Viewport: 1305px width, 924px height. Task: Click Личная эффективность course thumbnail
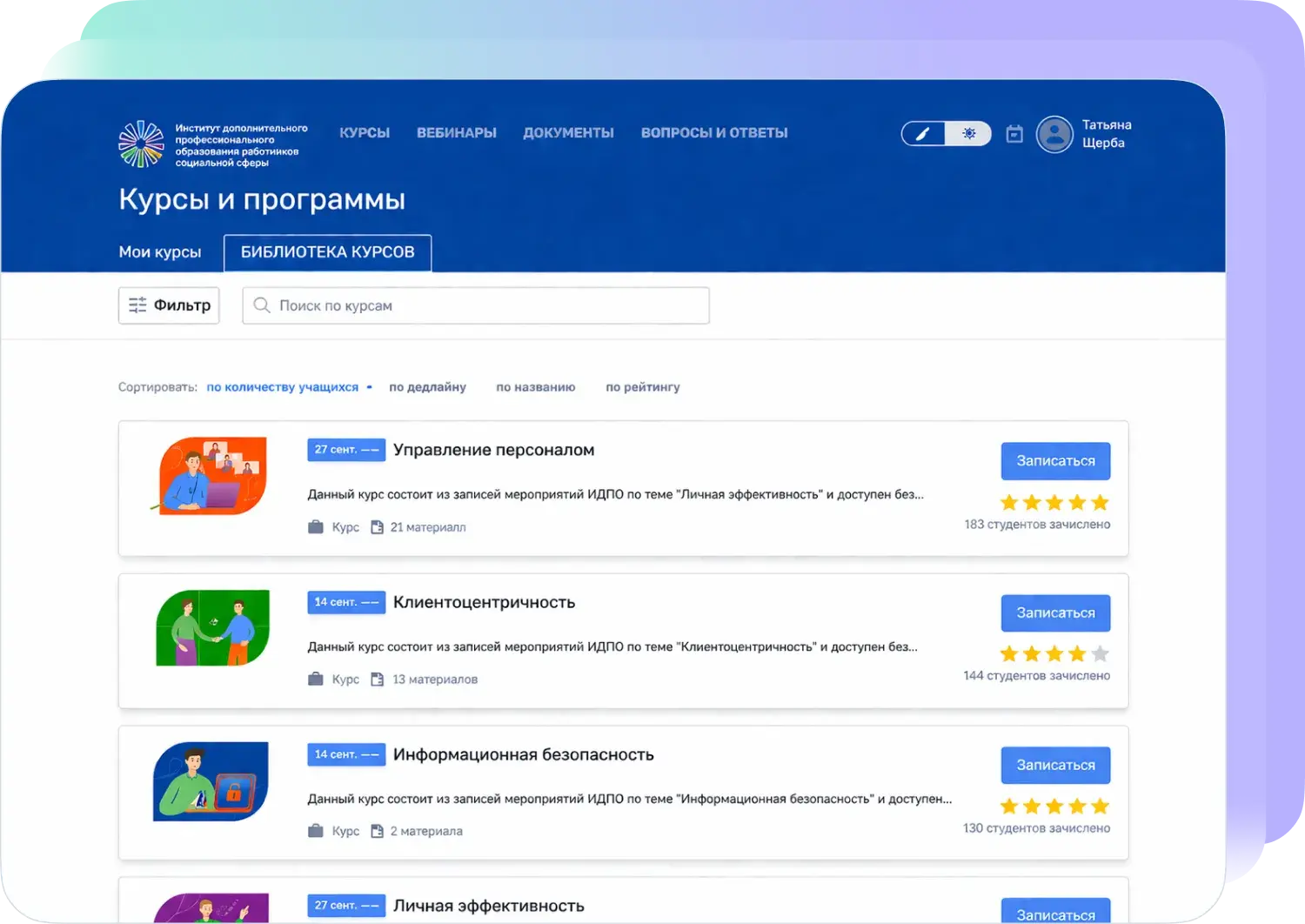point(211,908)
